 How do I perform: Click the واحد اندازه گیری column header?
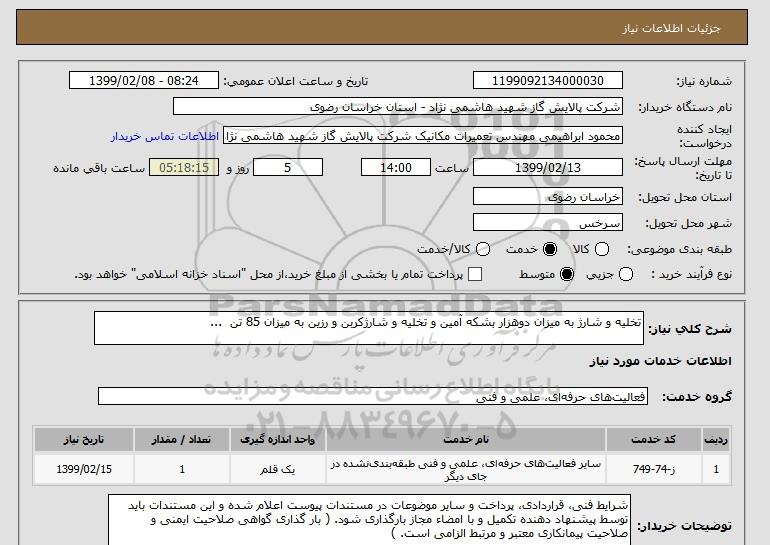point(277,439)
